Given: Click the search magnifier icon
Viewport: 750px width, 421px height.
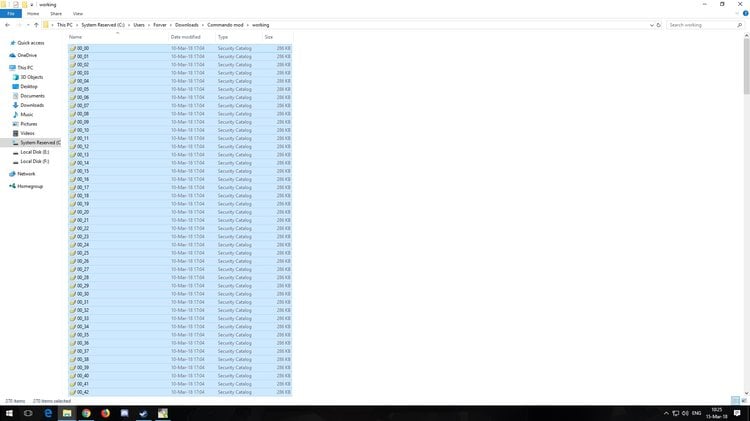Looking at the screenshot, I should pyautogui.click(x=739, y=25).
